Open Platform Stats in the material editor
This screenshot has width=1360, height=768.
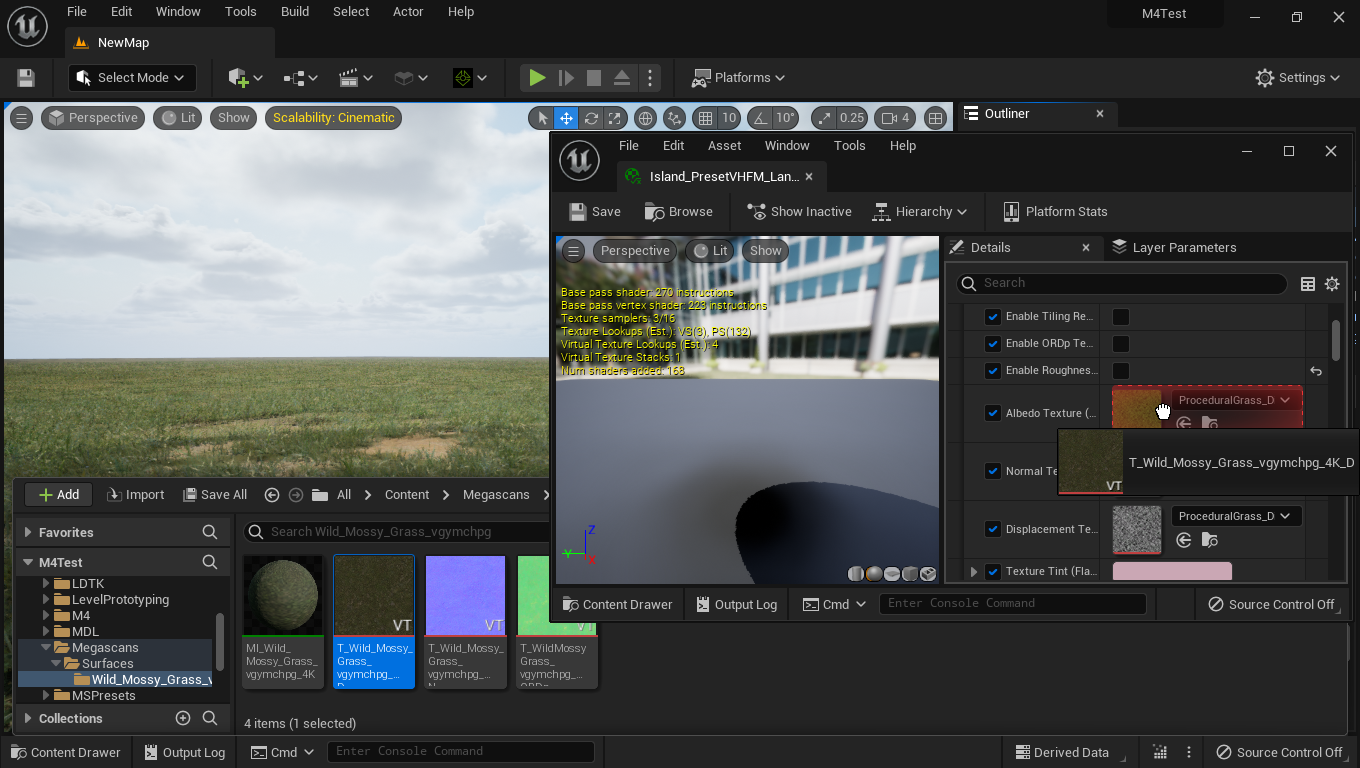pyautogui.click(x=1055, y=212)
